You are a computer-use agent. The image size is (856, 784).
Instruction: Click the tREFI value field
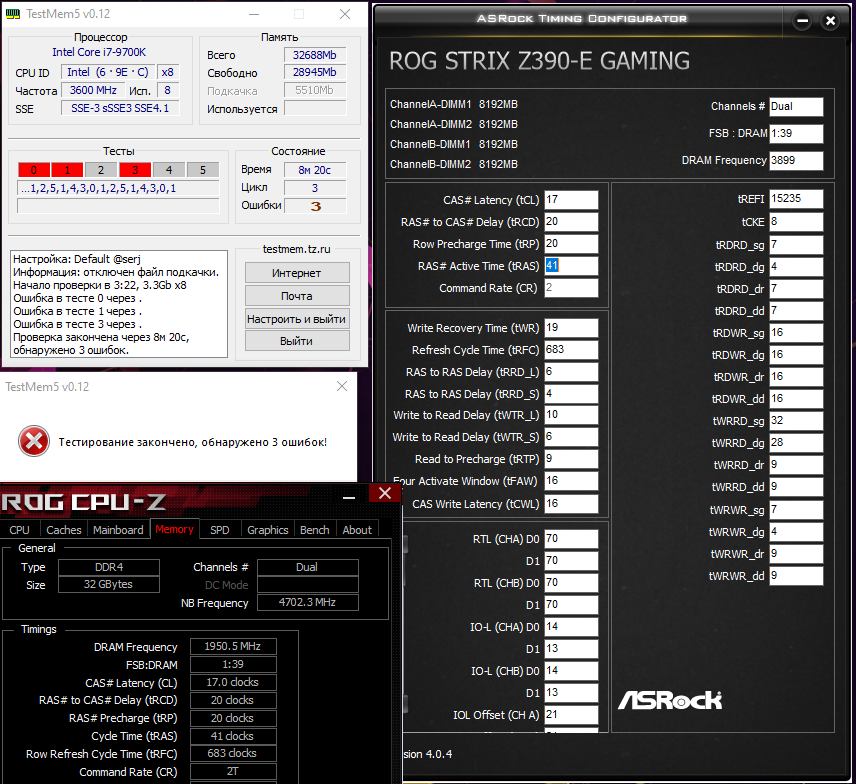tap(796, 199)
